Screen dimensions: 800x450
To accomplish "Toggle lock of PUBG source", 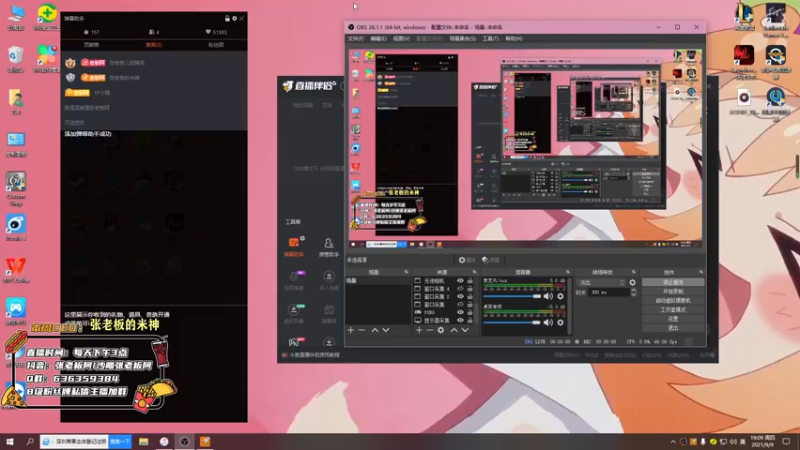I will coord(470,312).
